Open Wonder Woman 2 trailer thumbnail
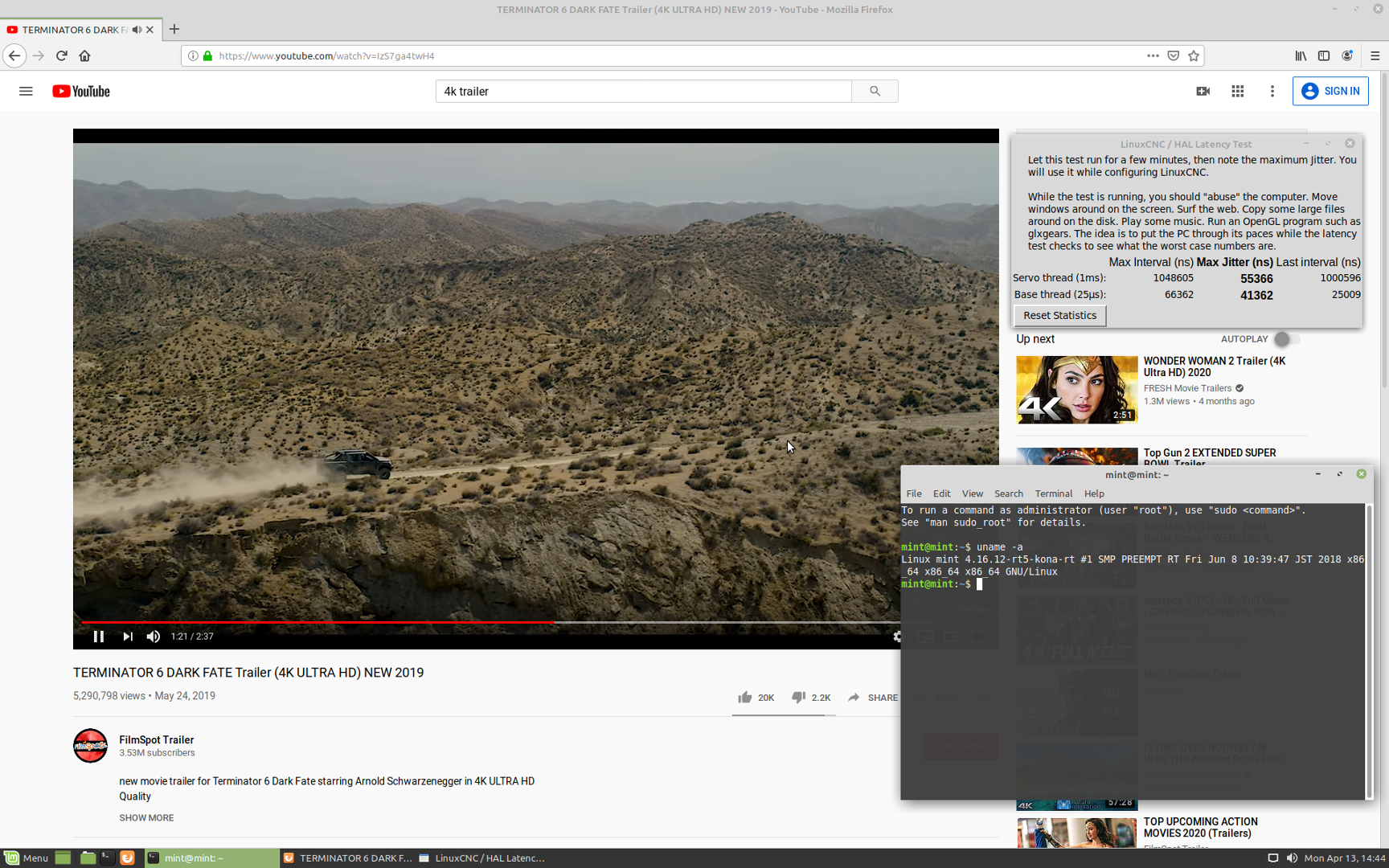Image resolution: width=1389 pixels, height=868 pixels. click(x=1076, y=390)
